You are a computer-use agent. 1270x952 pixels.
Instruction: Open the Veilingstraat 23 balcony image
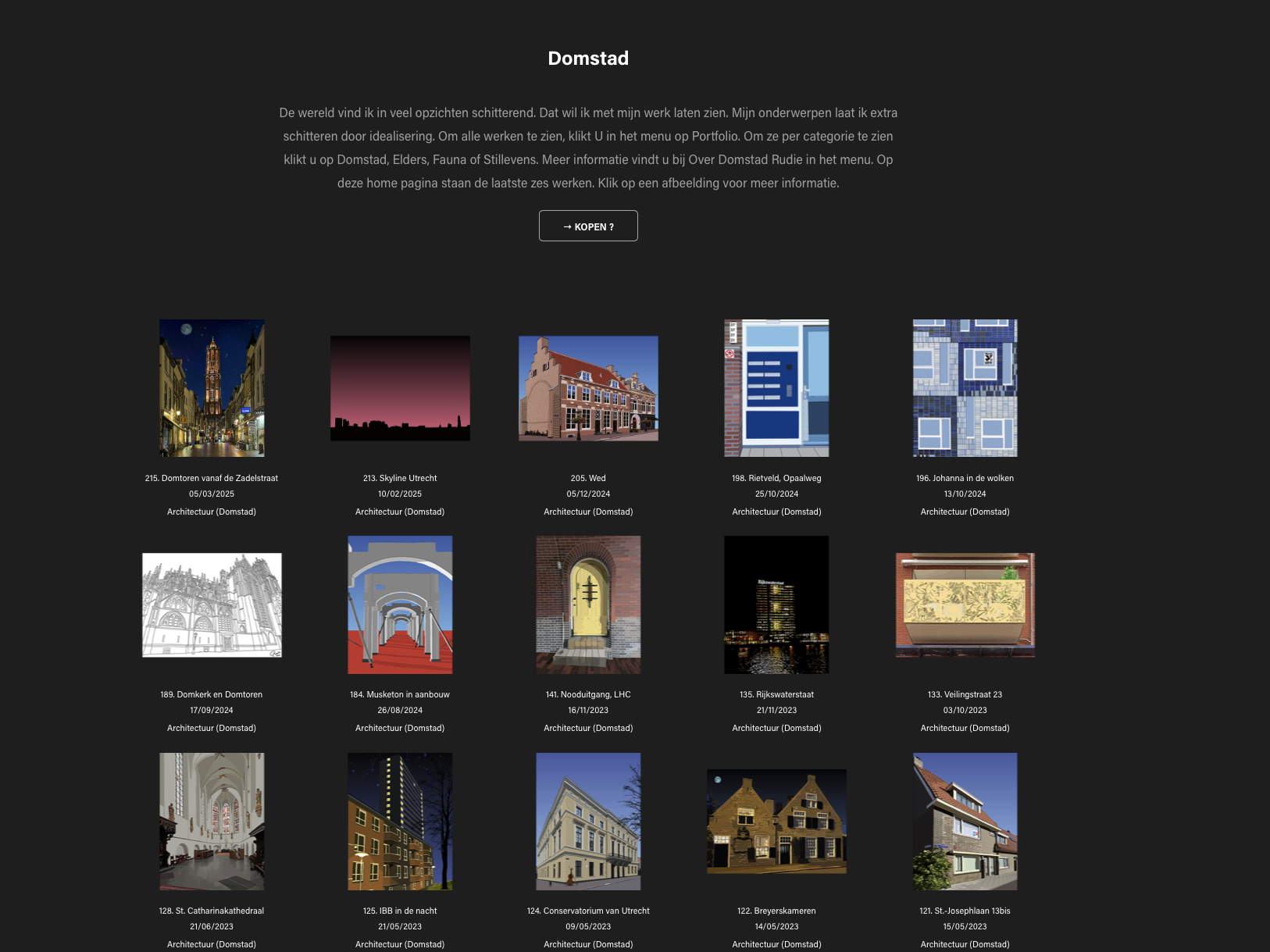pos(965,605)
